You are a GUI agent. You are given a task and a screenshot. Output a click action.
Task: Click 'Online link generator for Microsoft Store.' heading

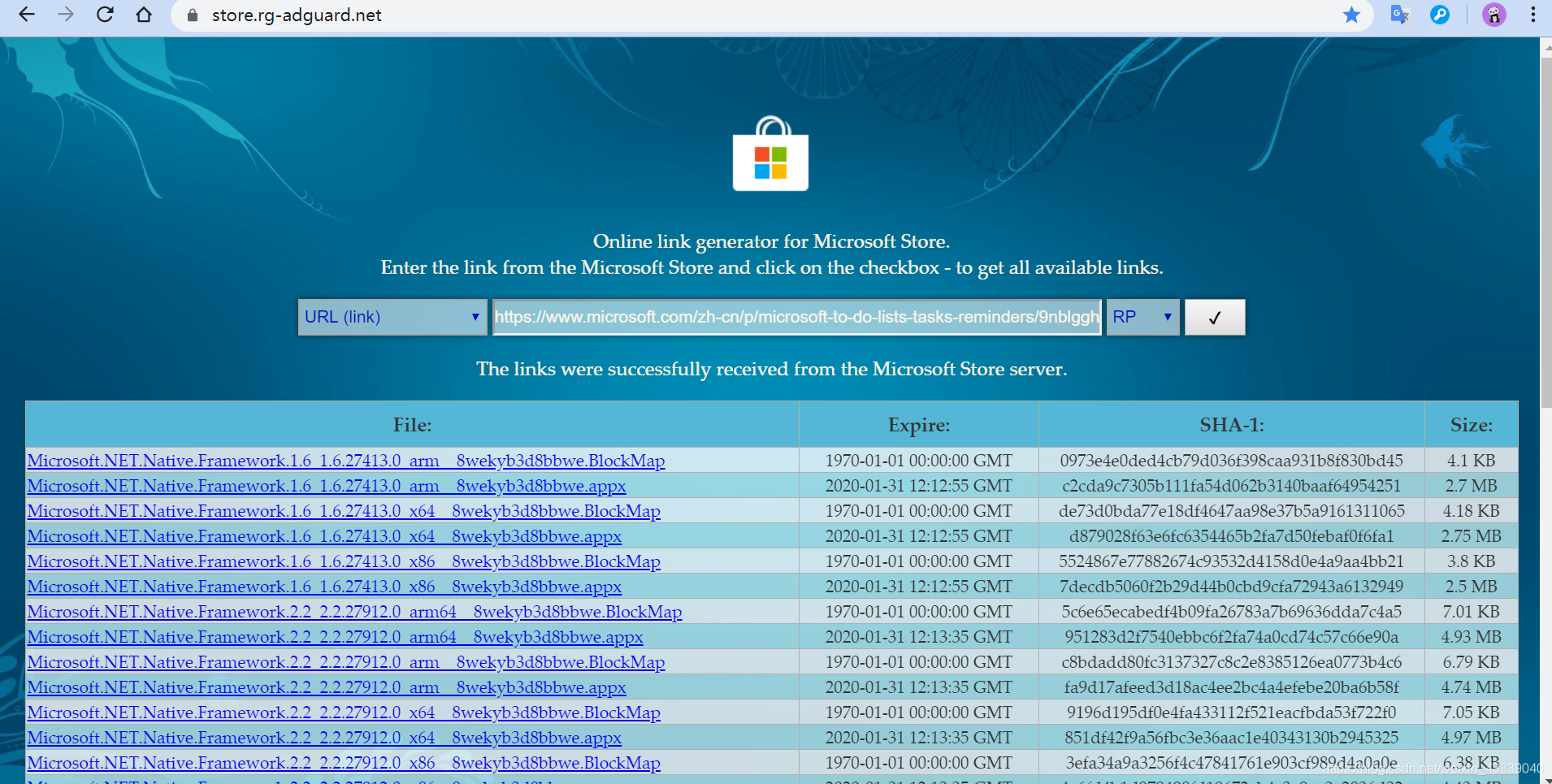(771, 241)
